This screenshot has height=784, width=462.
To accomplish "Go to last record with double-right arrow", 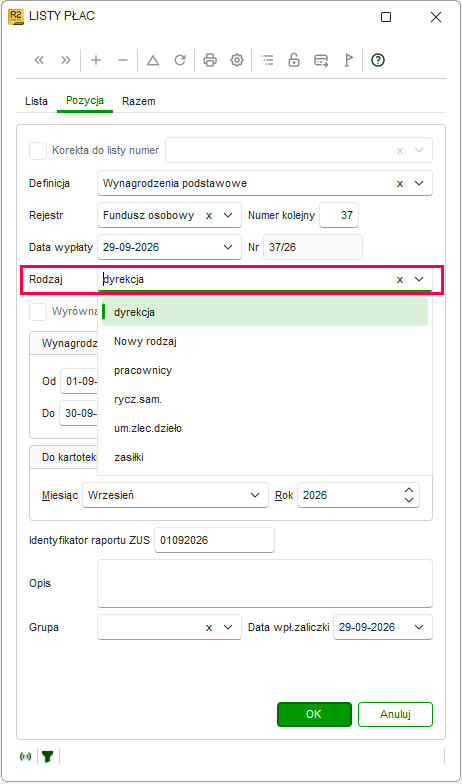I will point(66,60).
